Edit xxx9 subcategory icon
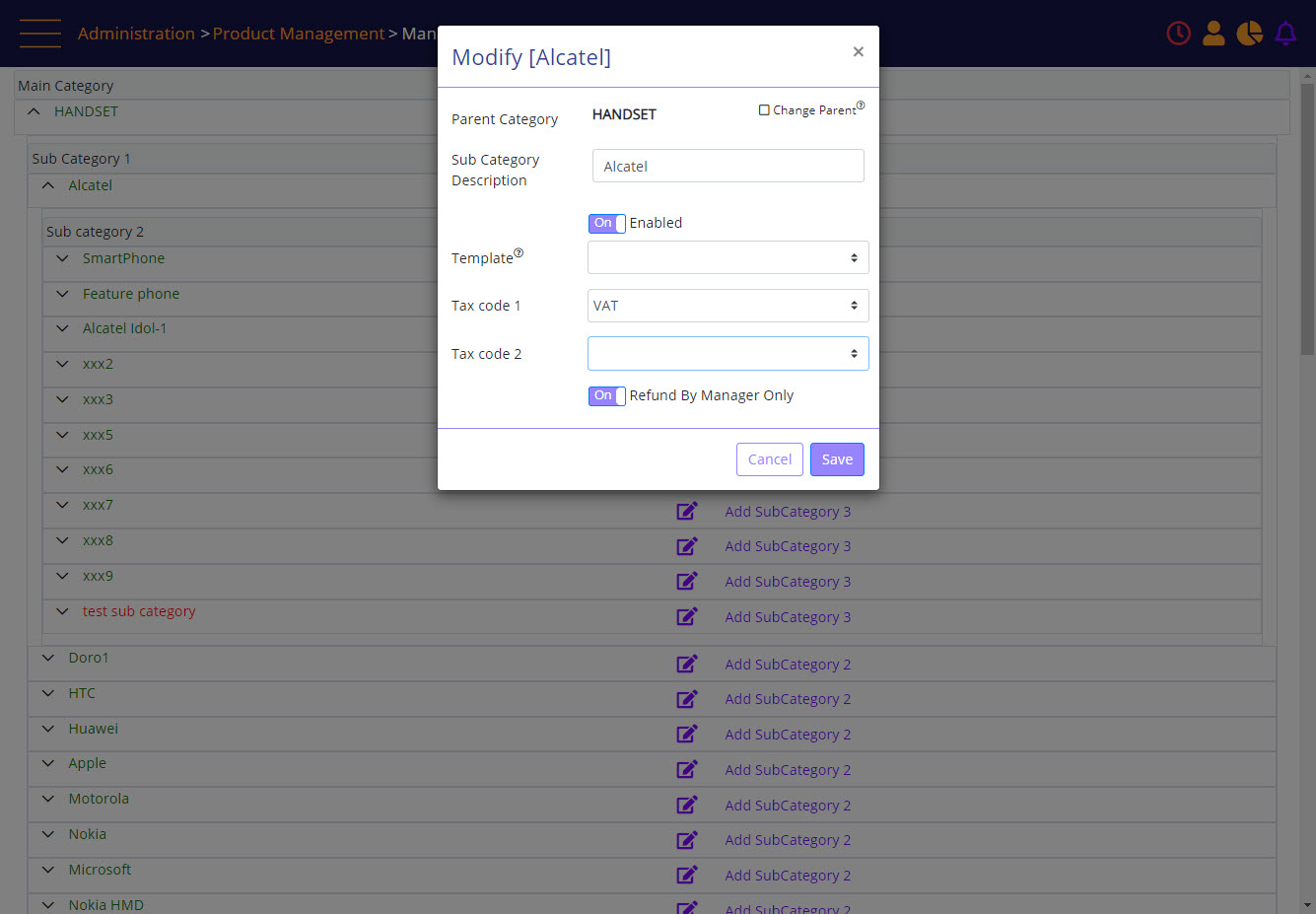 687,582
